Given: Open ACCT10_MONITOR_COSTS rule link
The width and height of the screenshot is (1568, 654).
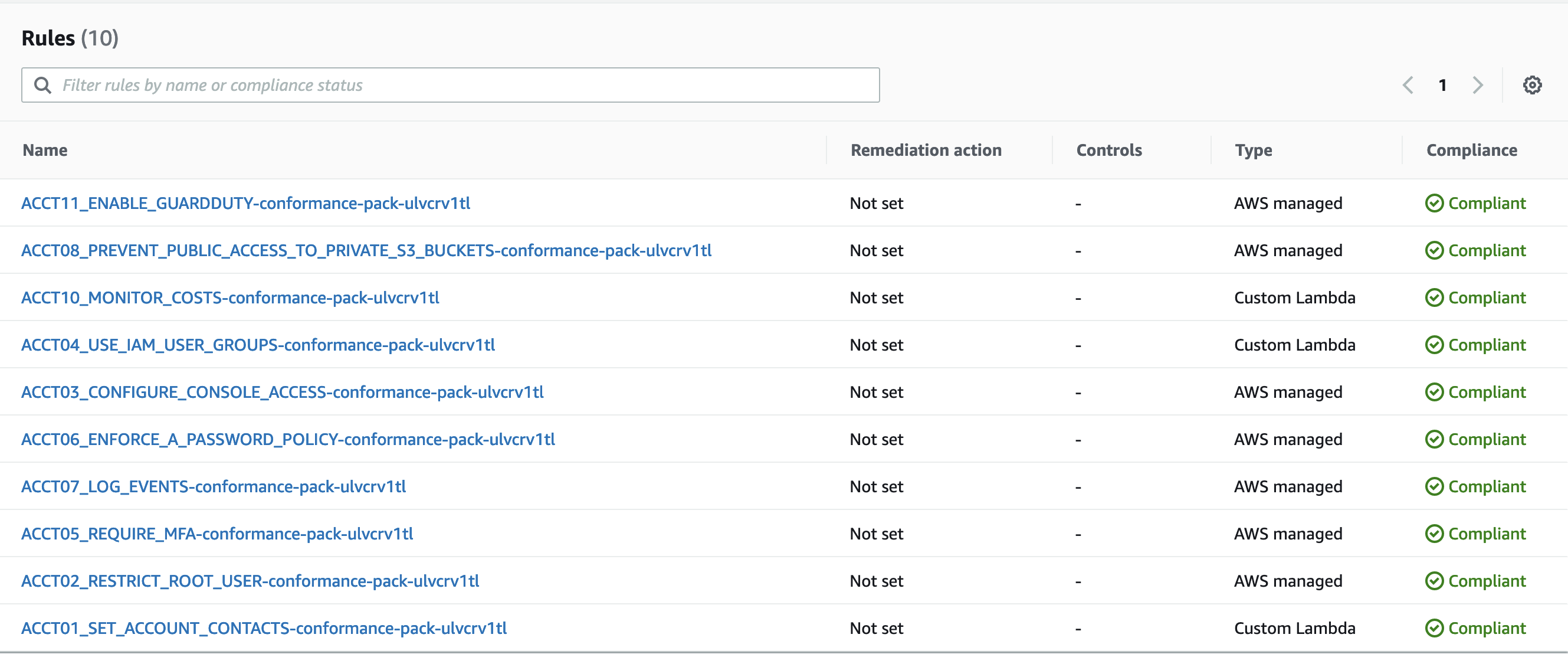Looking at the screenshot, I should pos(230,297).
